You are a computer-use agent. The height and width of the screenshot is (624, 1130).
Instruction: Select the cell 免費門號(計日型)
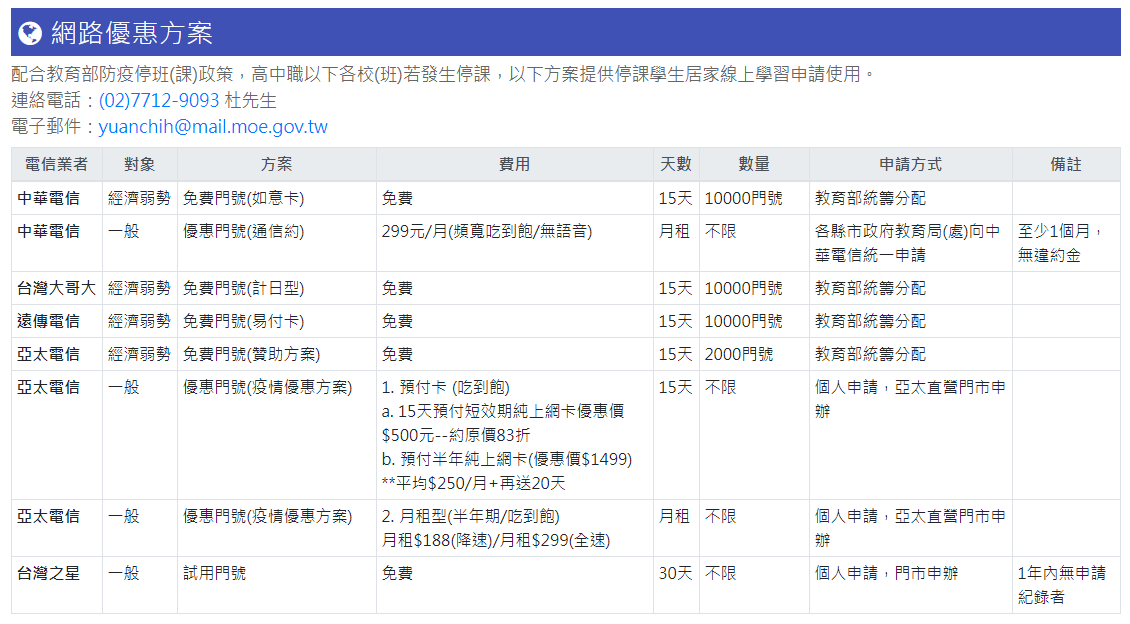tap(277, 288)
